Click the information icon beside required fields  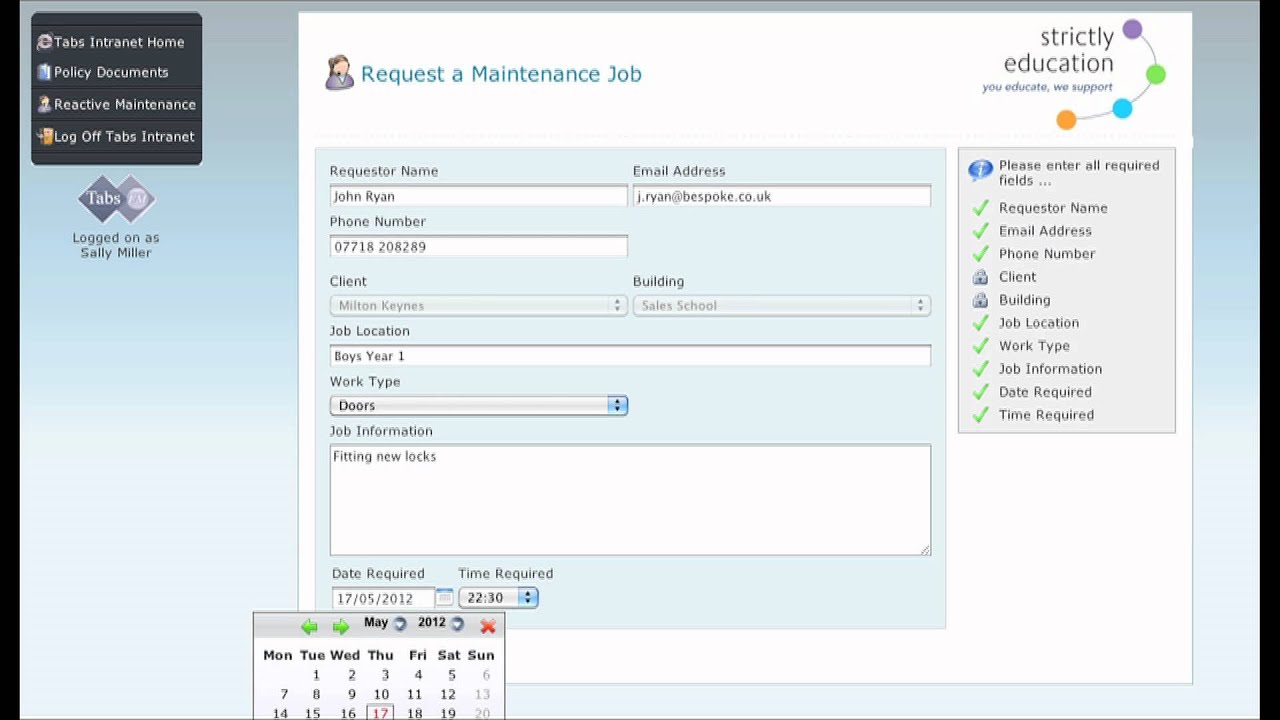980,170
